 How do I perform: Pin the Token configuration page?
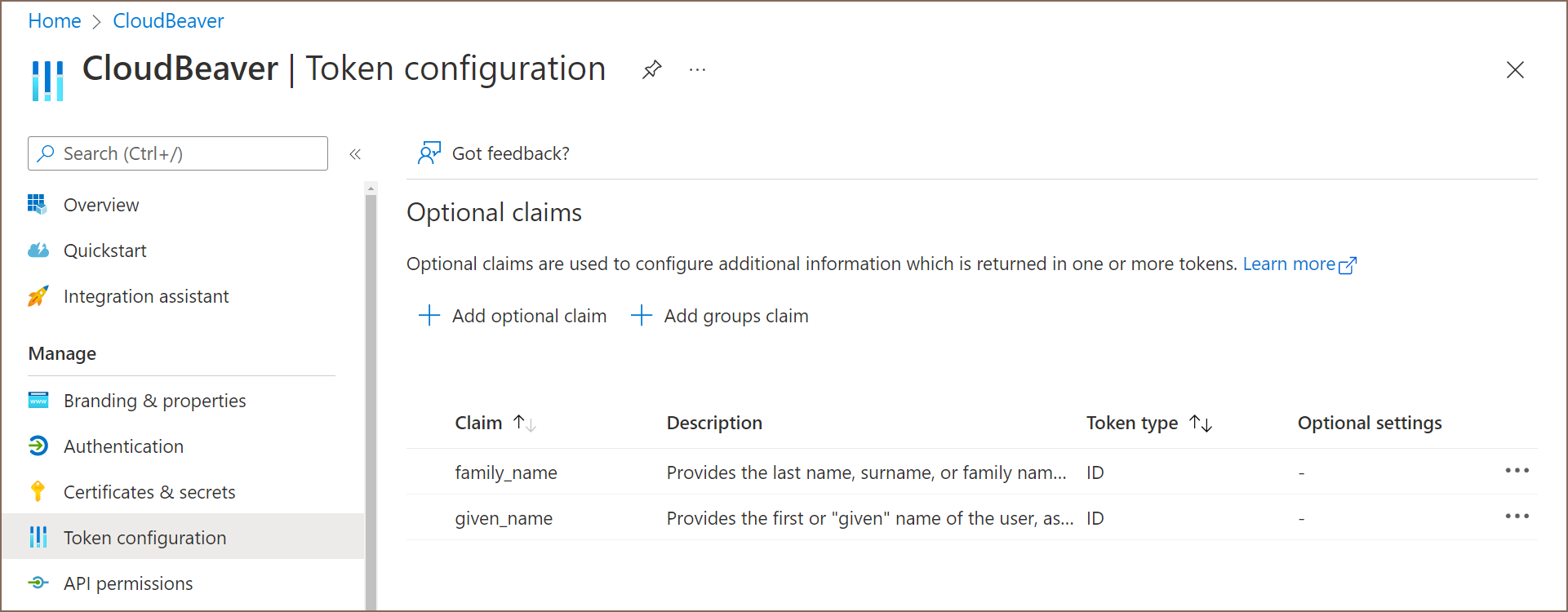click(x=651, y=70)
